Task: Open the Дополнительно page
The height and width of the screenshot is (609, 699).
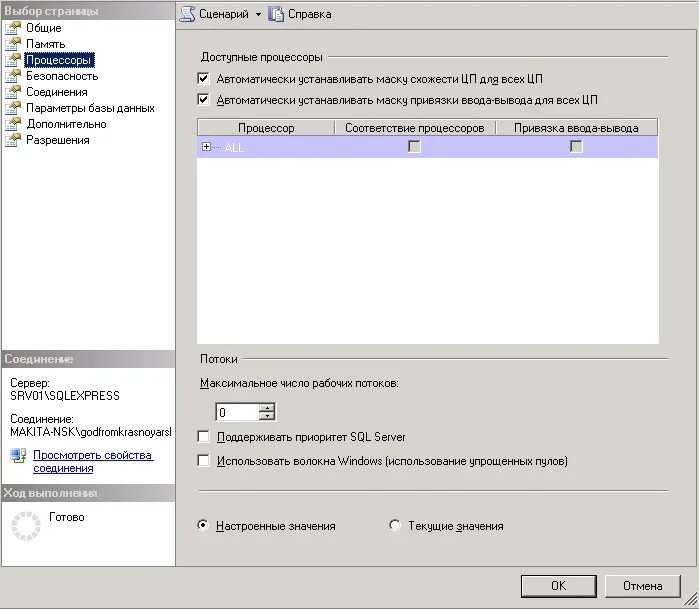Action: coord(66,124)
